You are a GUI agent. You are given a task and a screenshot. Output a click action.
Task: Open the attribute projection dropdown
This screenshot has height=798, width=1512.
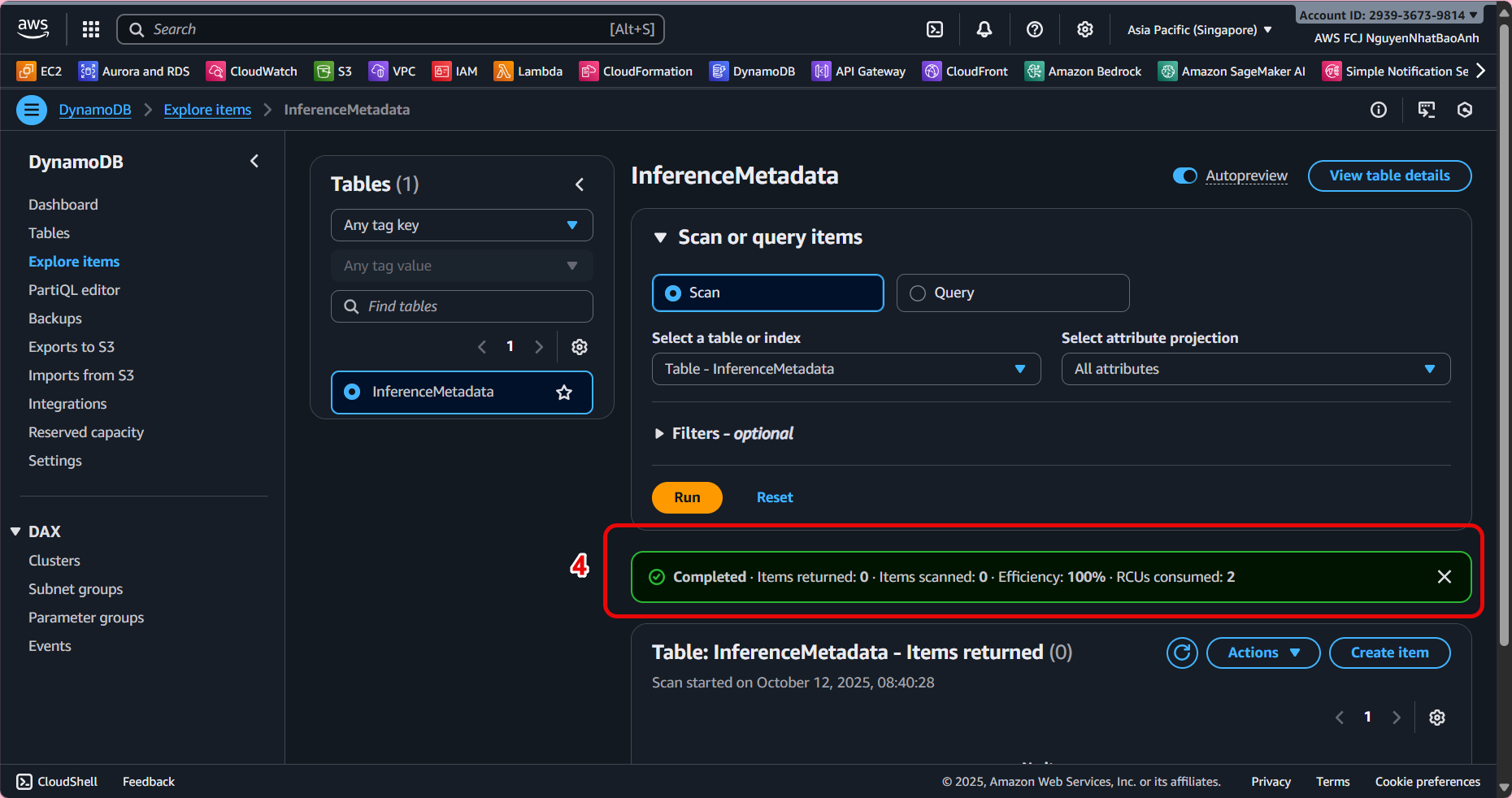click(x=1256, y=369)
